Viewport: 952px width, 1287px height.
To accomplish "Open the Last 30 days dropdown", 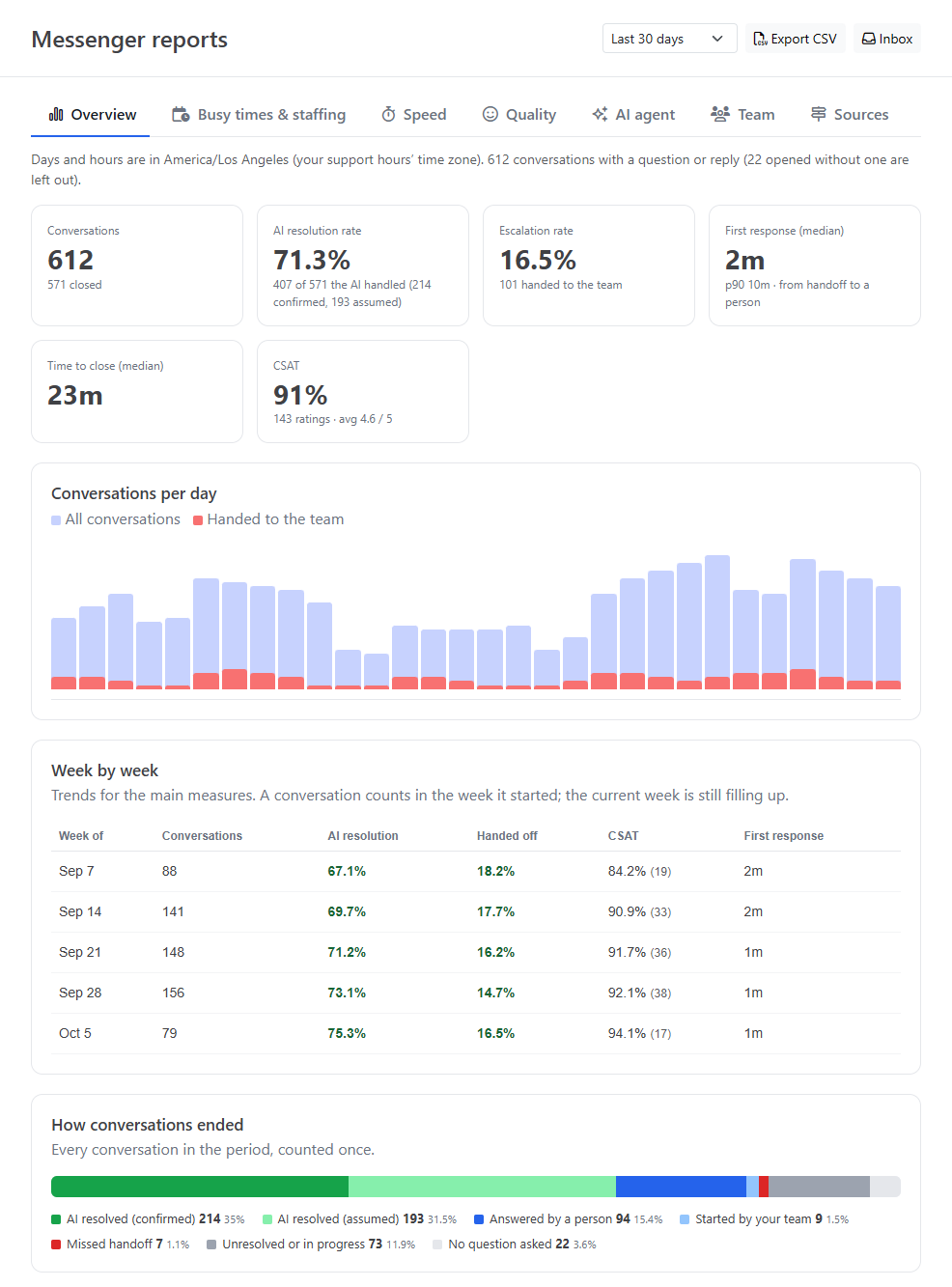I will [x=670, y=39].
